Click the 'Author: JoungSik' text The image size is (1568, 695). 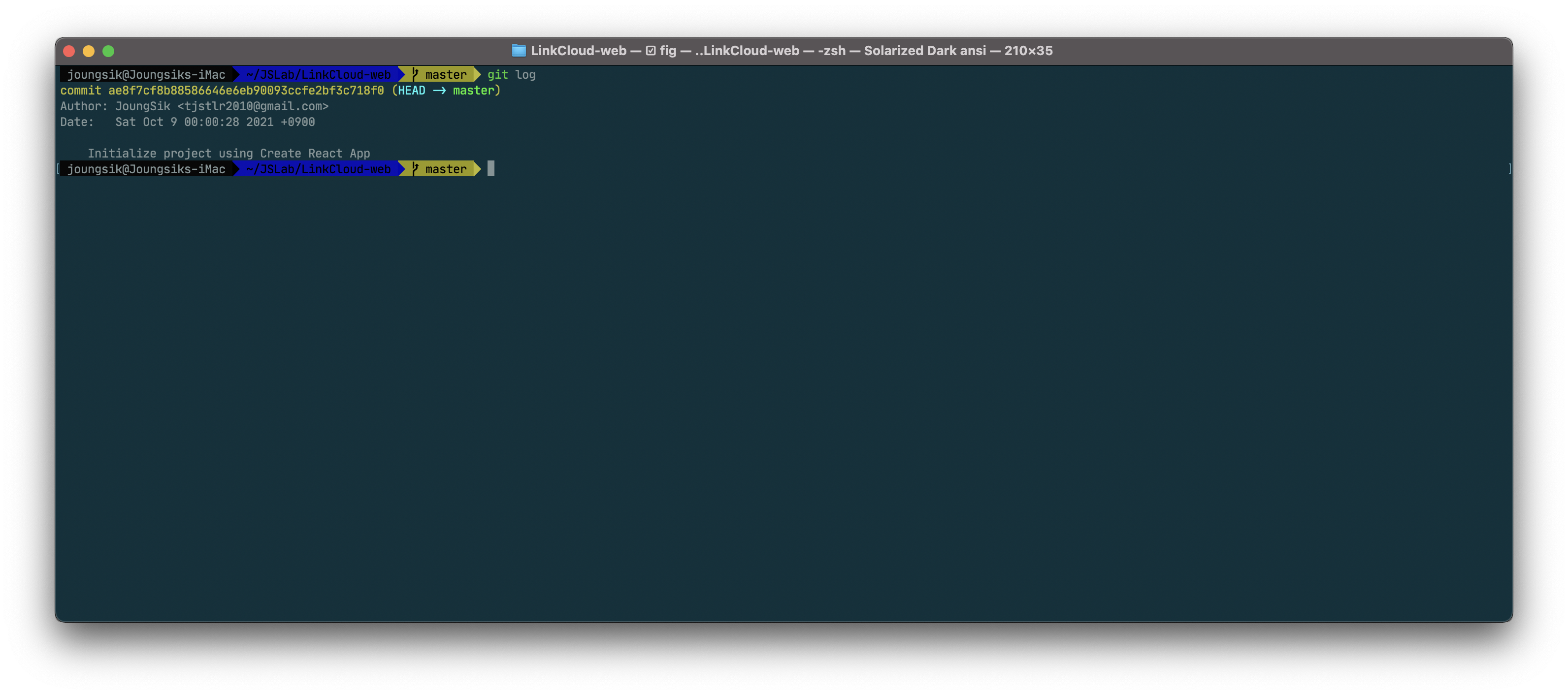point(115,106)
